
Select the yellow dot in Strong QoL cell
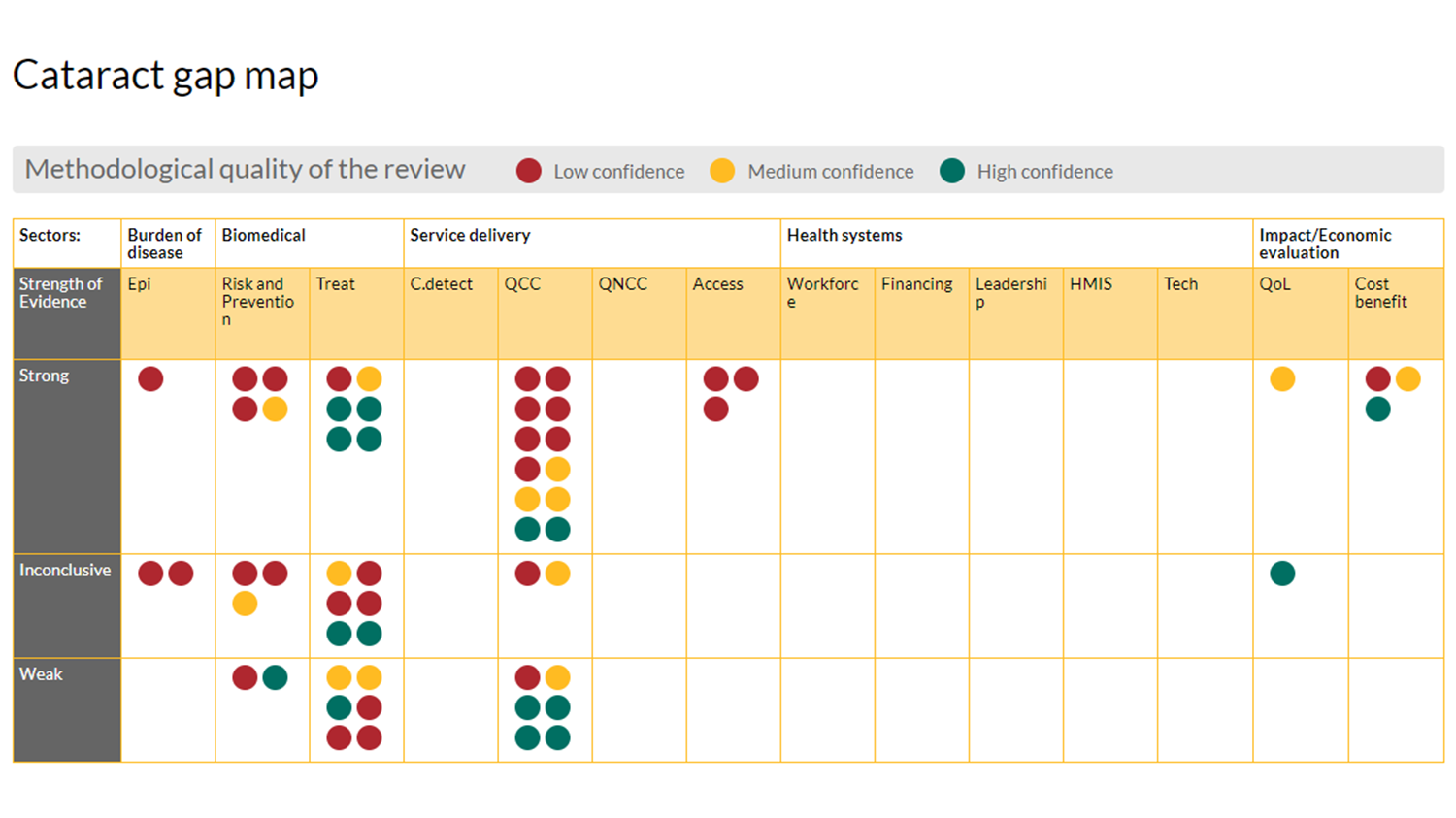coord(1282,378)
